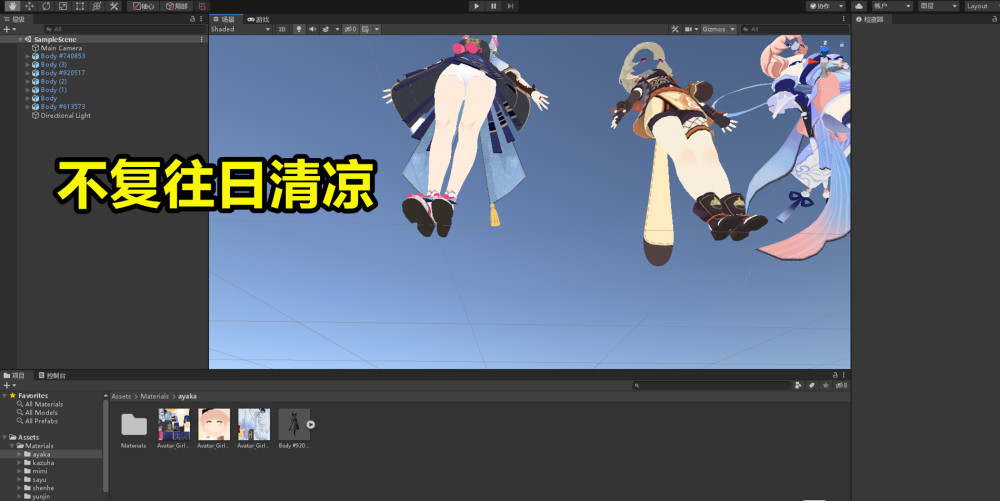The width and height of the screenshot is (1000, 501).
Task: Select Directional Light in the Hierarchy
Action: pyautogui.click(x=65, y=115)
